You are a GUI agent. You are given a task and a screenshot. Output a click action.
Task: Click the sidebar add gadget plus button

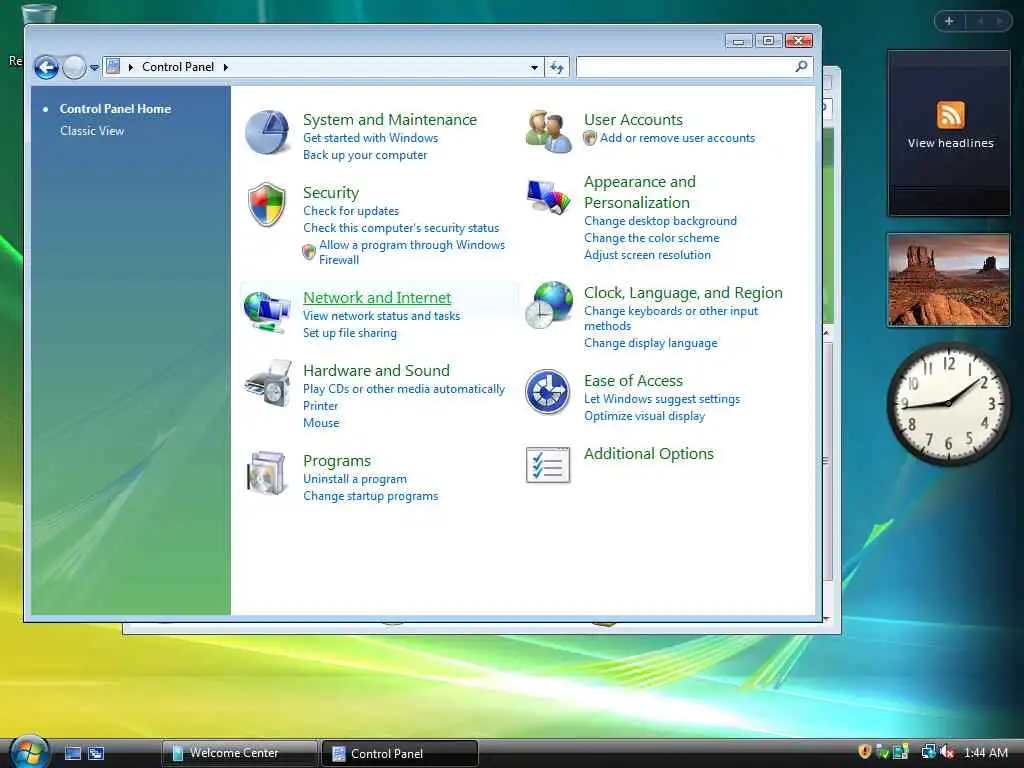949,21
